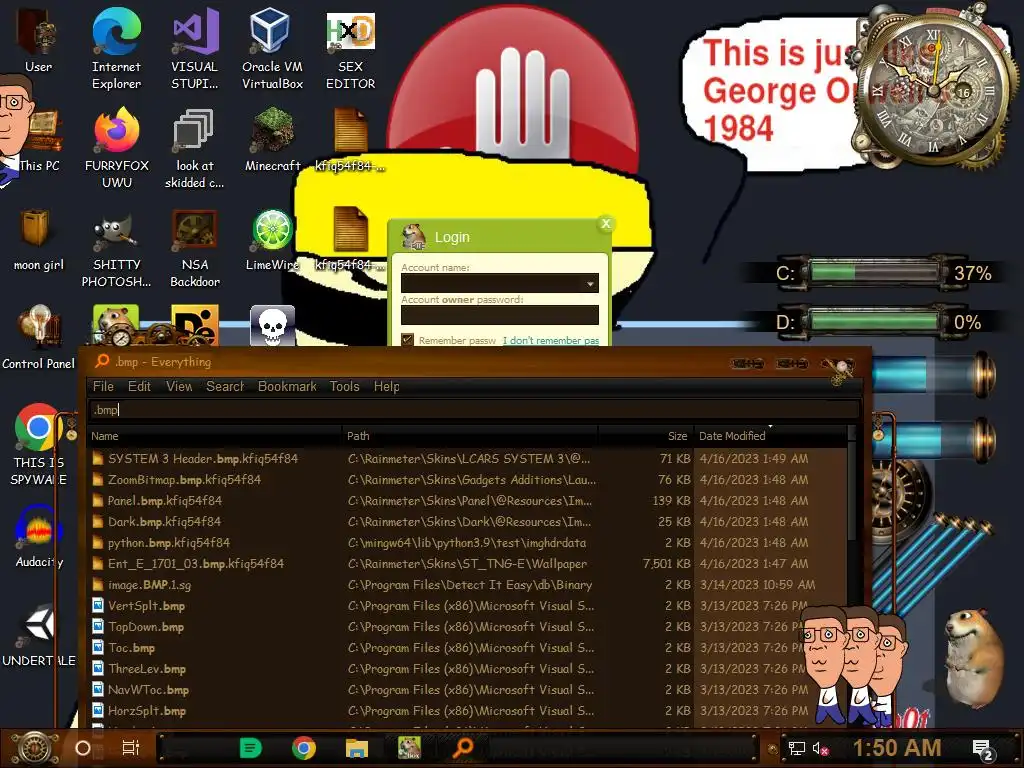
Task: Select the Panel.bmp.kfiq54f84 result
Action: (x=467, y=500)
